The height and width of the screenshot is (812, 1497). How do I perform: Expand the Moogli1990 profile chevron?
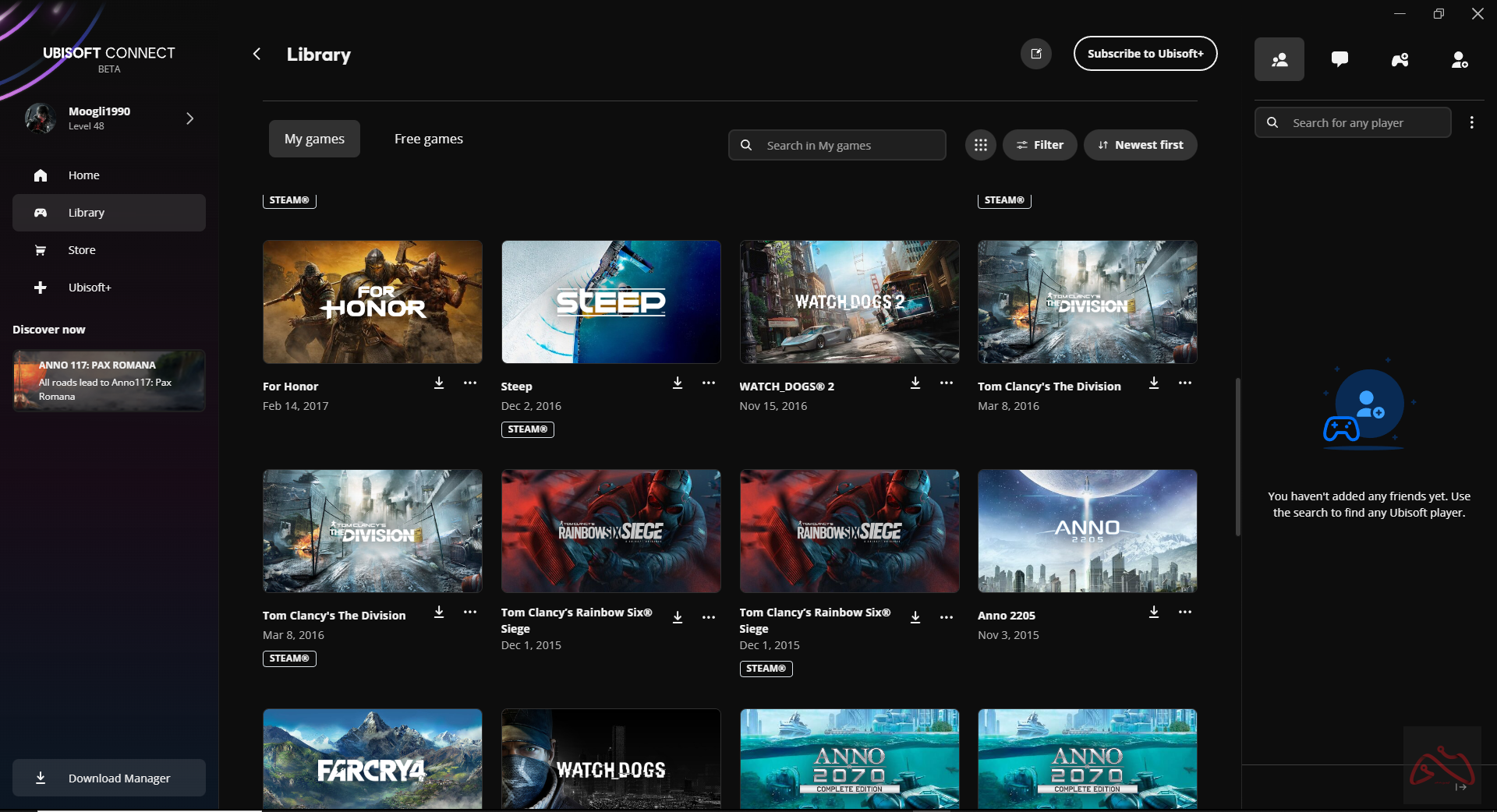(189, 118)
